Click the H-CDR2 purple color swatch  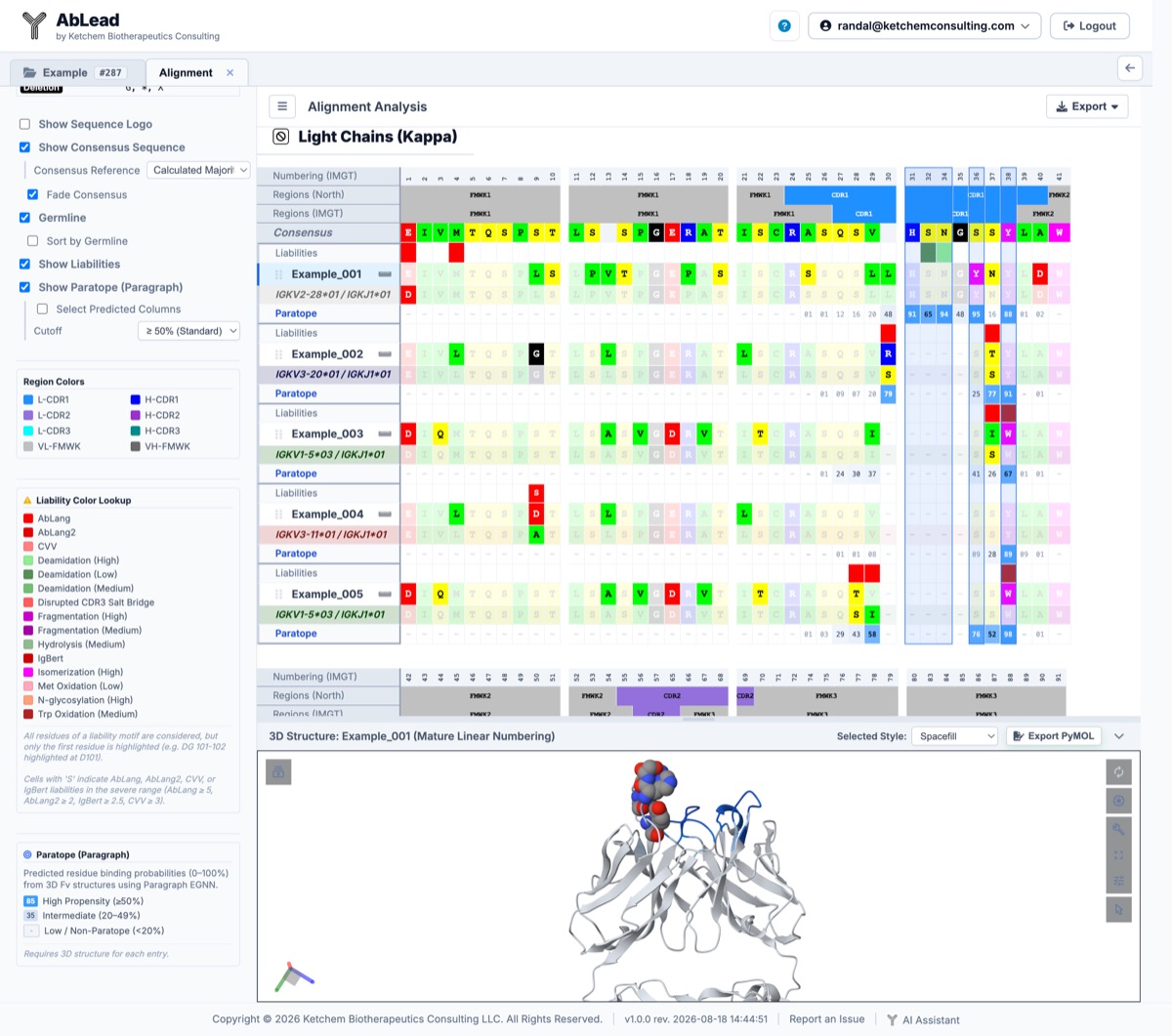tap(136, 415)
